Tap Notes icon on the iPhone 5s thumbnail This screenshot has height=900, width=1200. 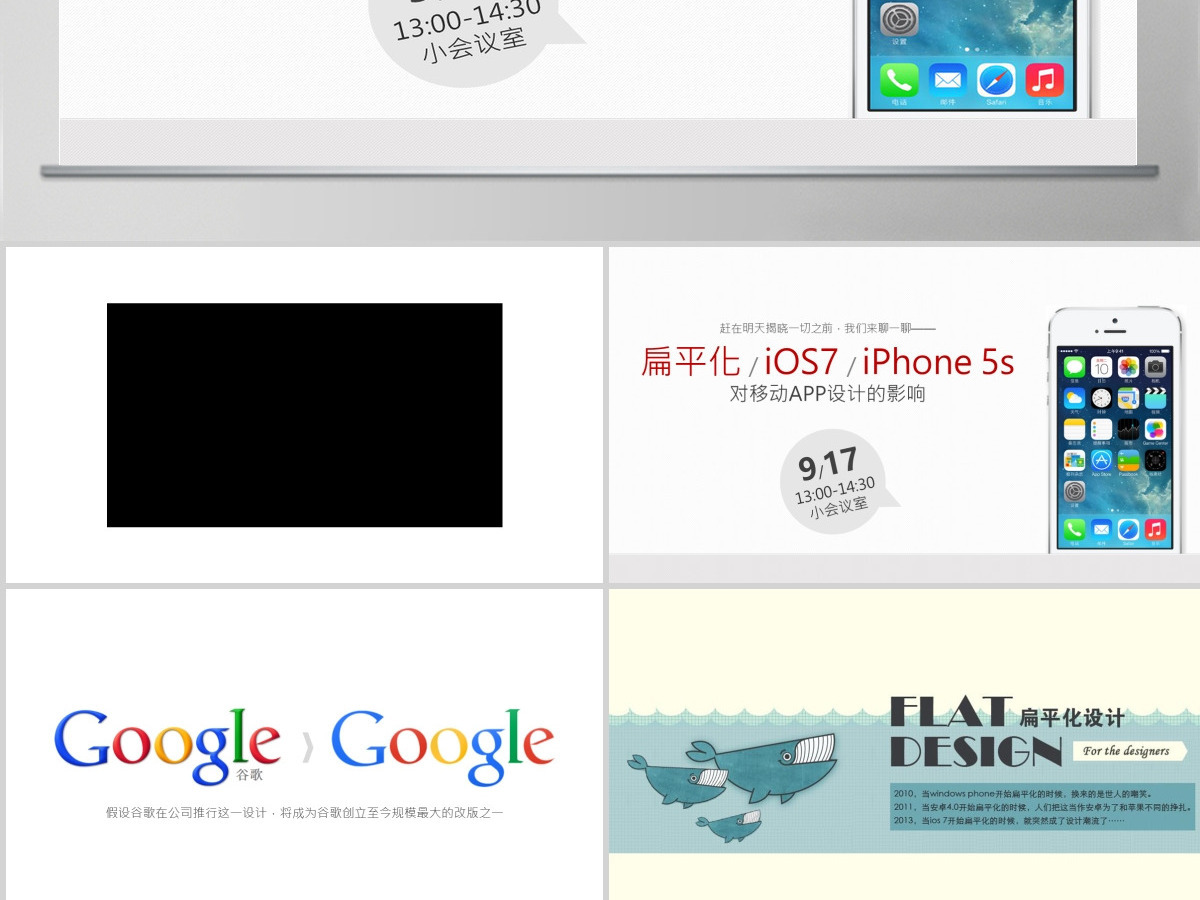1075,429
